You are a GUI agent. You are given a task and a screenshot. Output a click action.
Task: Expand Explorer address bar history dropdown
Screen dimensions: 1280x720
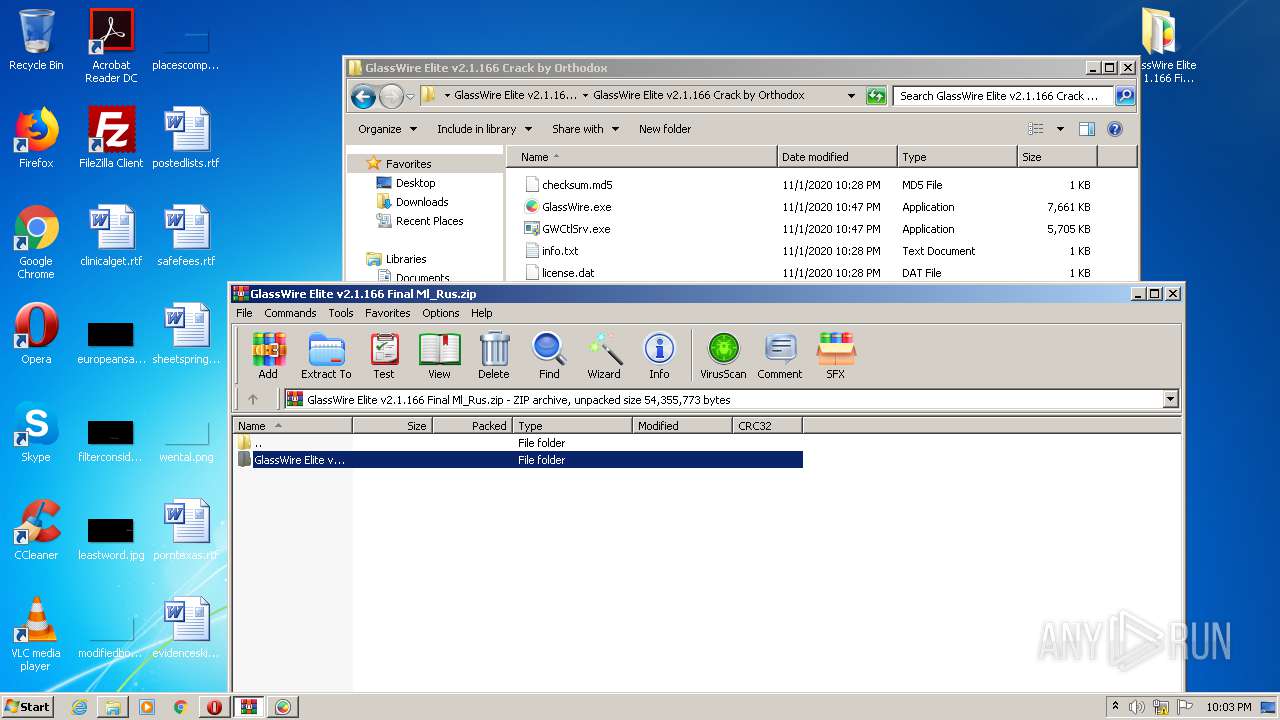click(x=851, y=96)
